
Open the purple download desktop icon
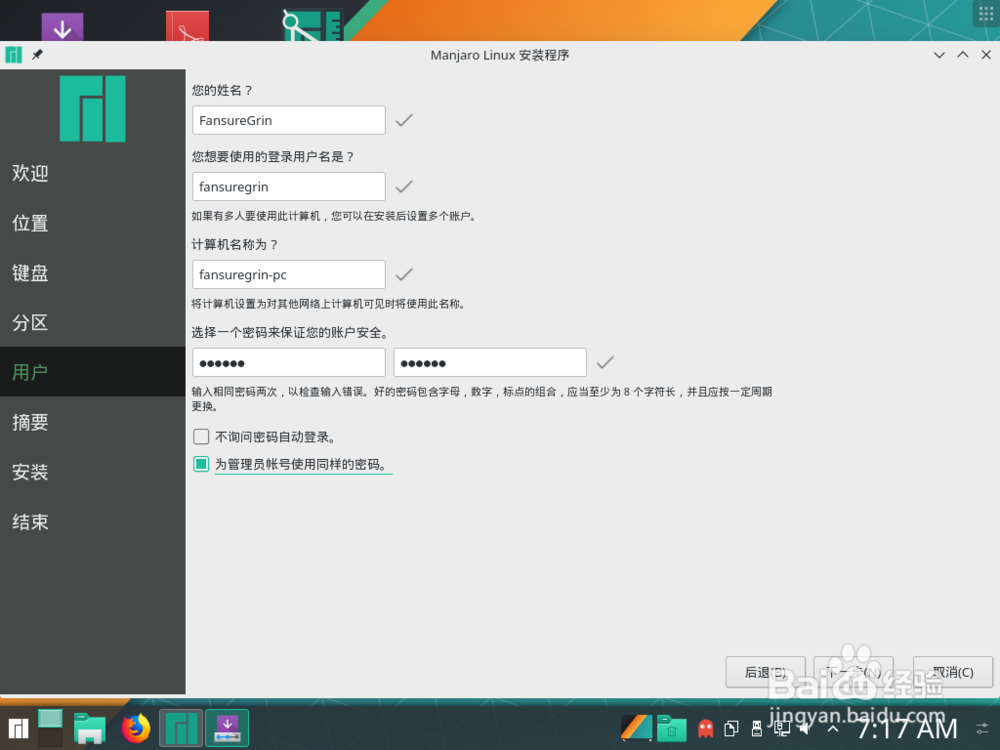pyautogui.click(x=62, y=27)
